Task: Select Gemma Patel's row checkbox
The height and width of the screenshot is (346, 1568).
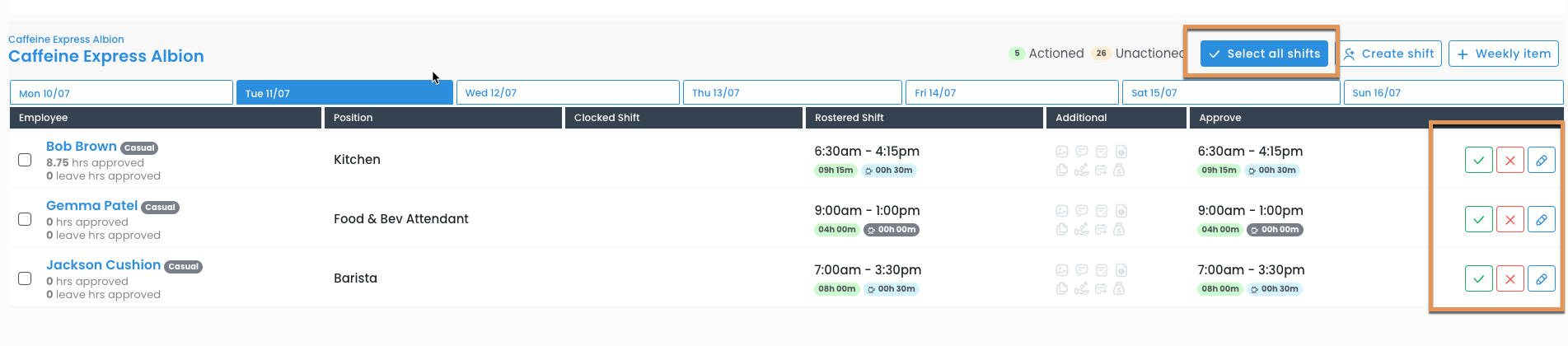Action: tap(25, 219)
